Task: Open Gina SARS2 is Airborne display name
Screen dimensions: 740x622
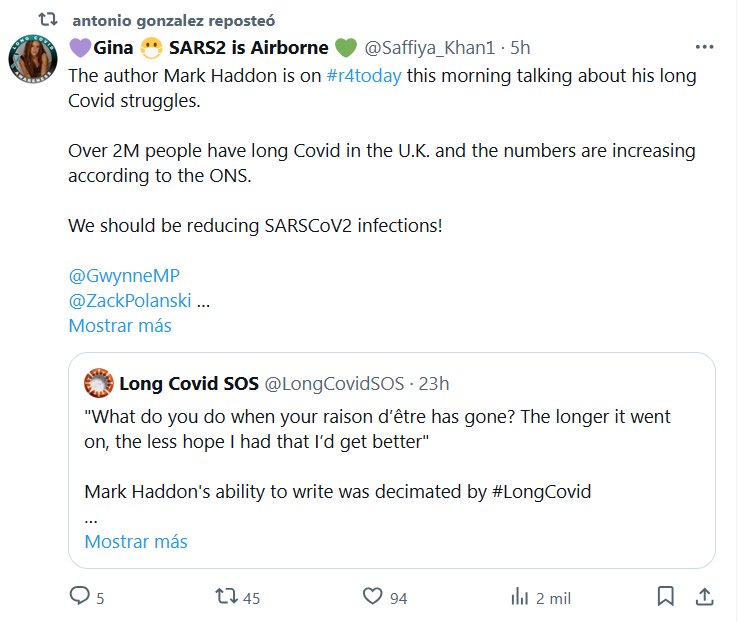Action: click(212, 47)
